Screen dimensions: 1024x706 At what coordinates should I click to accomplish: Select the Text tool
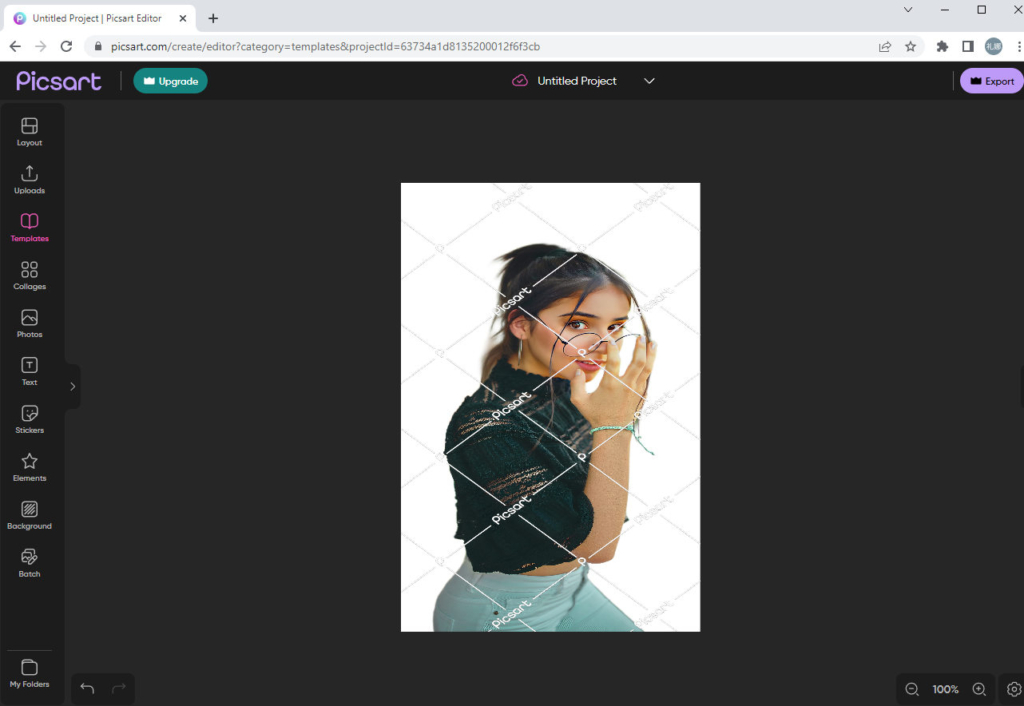(x=29, y=371)
